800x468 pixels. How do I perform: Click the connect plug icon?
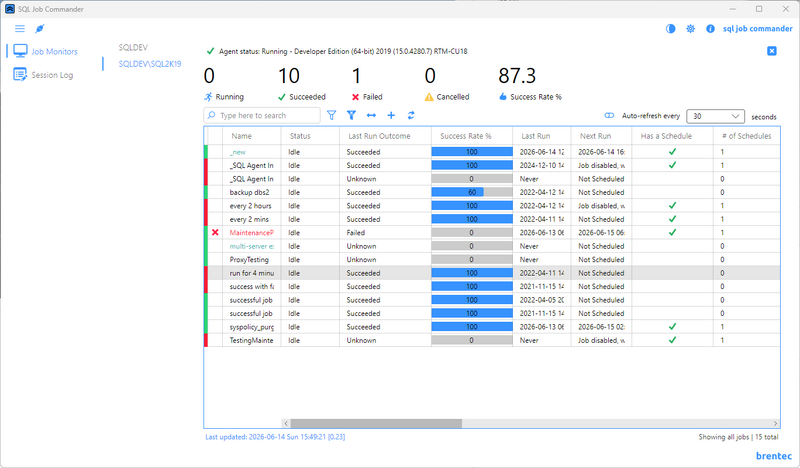coord(40,29)
